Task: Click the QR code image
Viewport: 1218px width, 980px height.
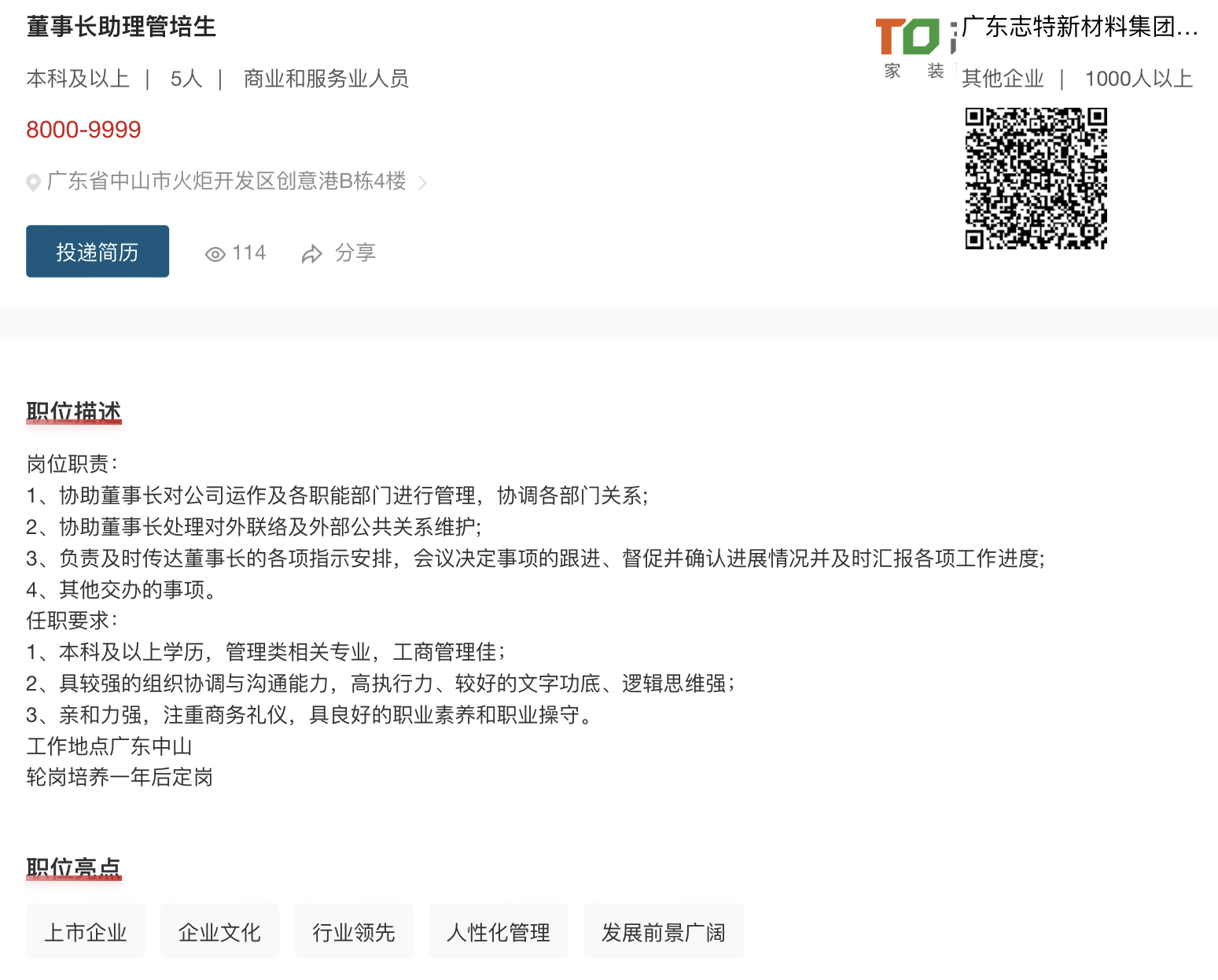Action: pos(1036,179)
